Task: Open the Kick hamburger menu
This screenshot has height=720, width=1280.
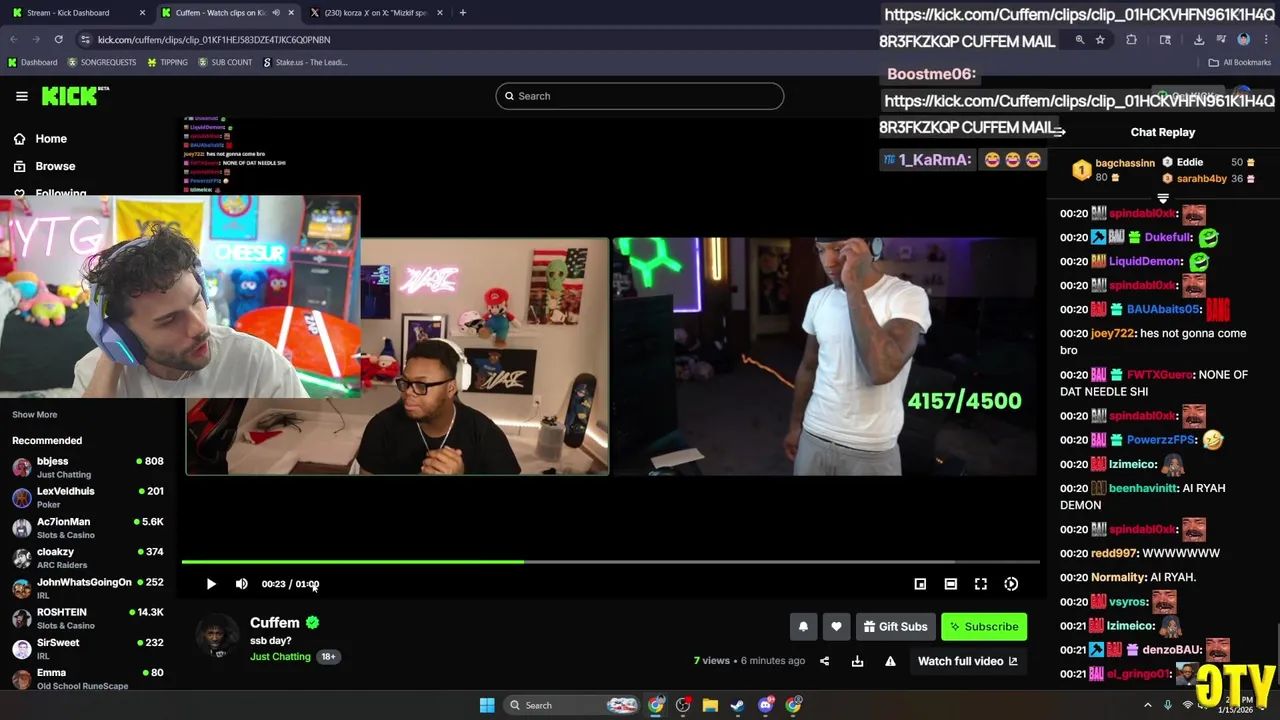Action: tap(21, 96)
